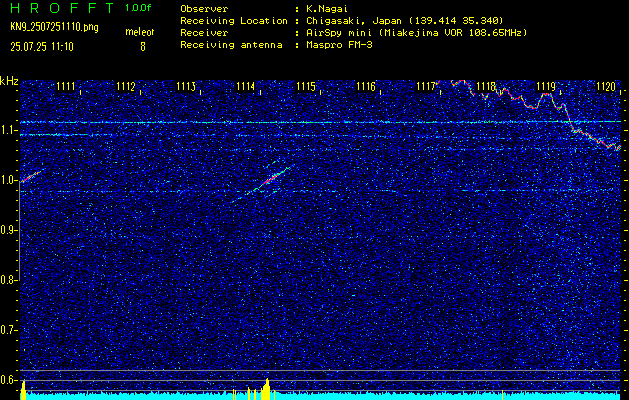
Task: Click the Observer field label
Action: [x=204, y=9]
